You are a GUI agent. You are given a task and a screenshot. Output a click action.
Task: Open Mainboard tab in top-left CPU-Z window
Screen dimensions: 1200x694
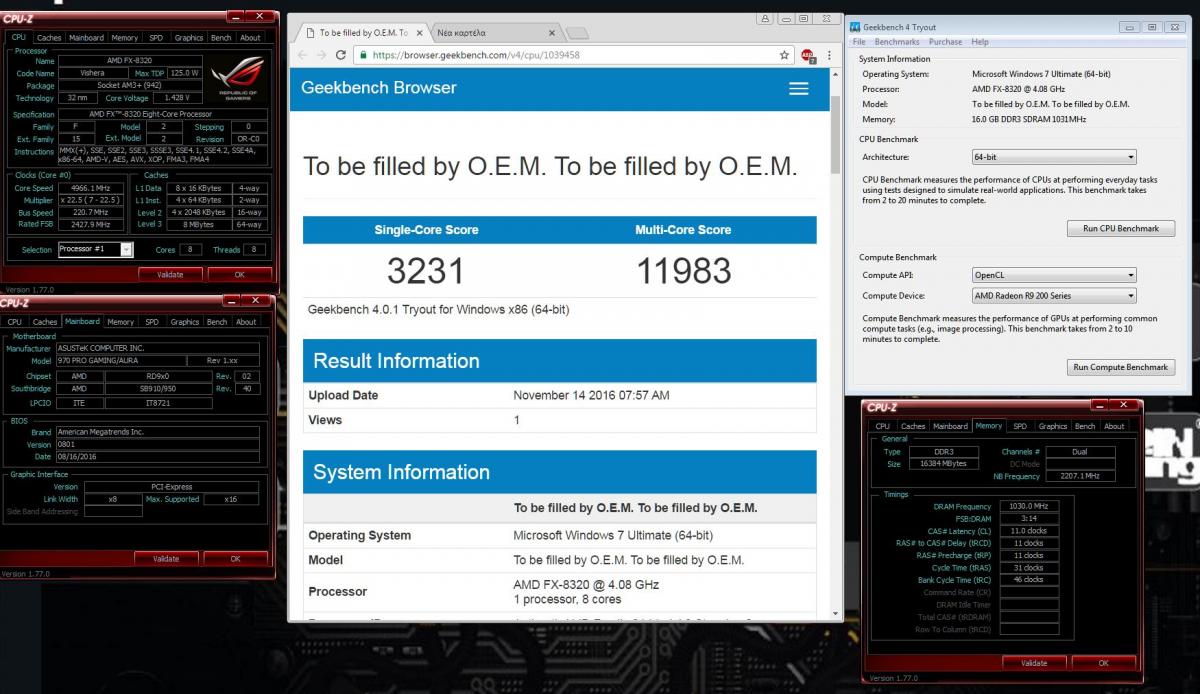pyautogui.click(x=86, y=38)
